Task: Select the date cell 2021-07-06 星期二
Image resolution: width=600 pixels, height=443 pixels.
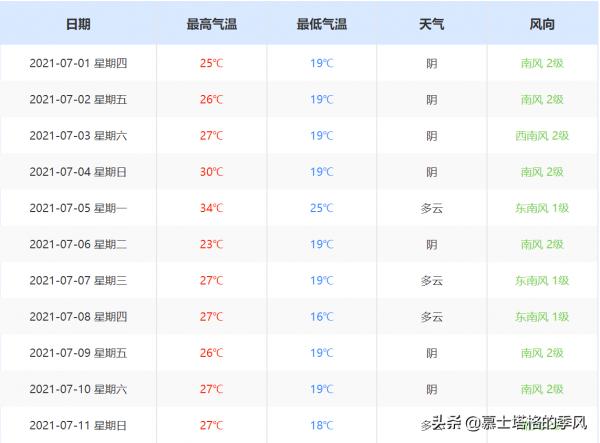Action: (x=78, y=244)
